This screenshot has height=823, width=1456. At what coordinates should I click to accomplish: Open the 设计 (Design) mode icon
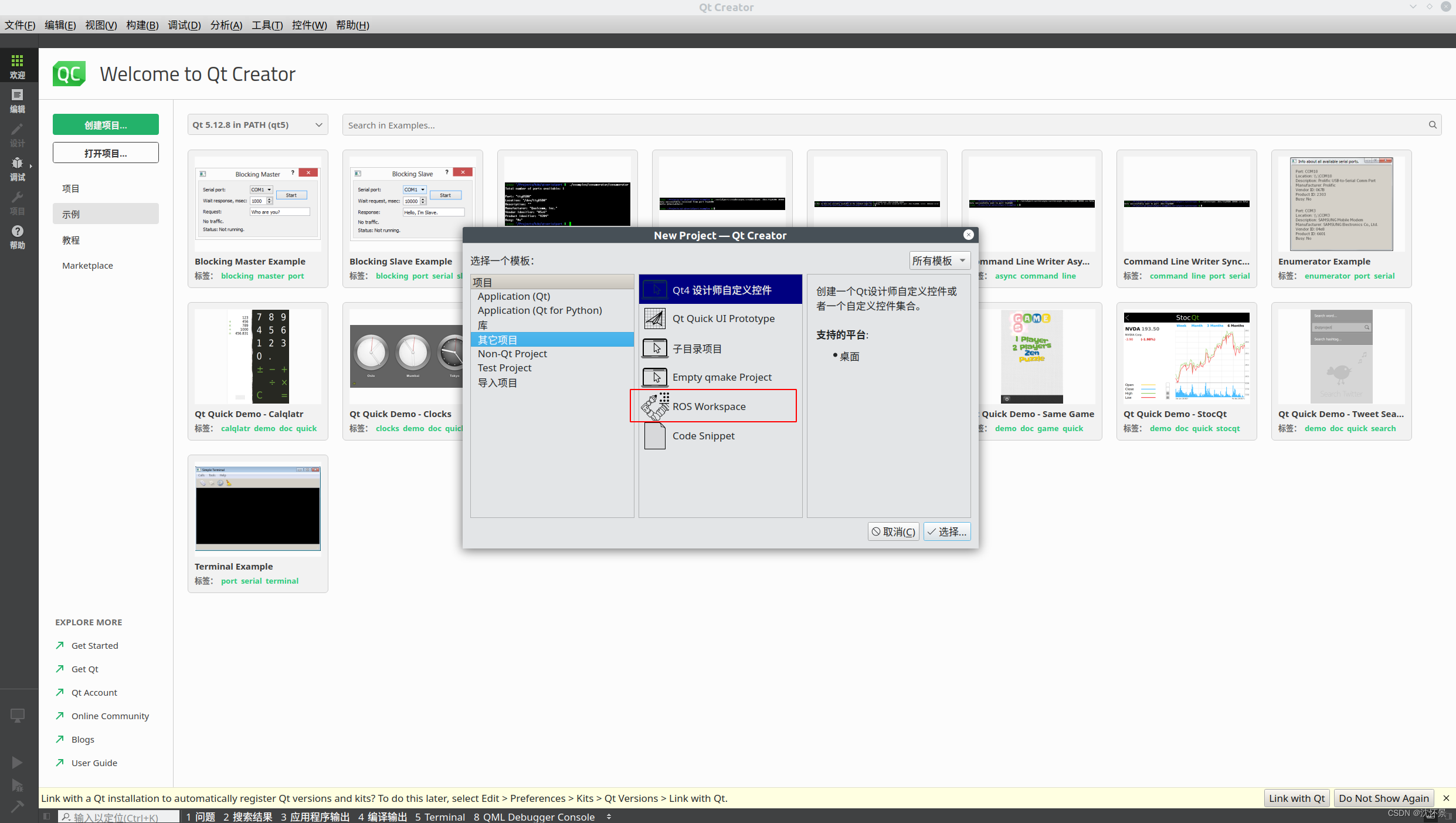pos(17,134)
